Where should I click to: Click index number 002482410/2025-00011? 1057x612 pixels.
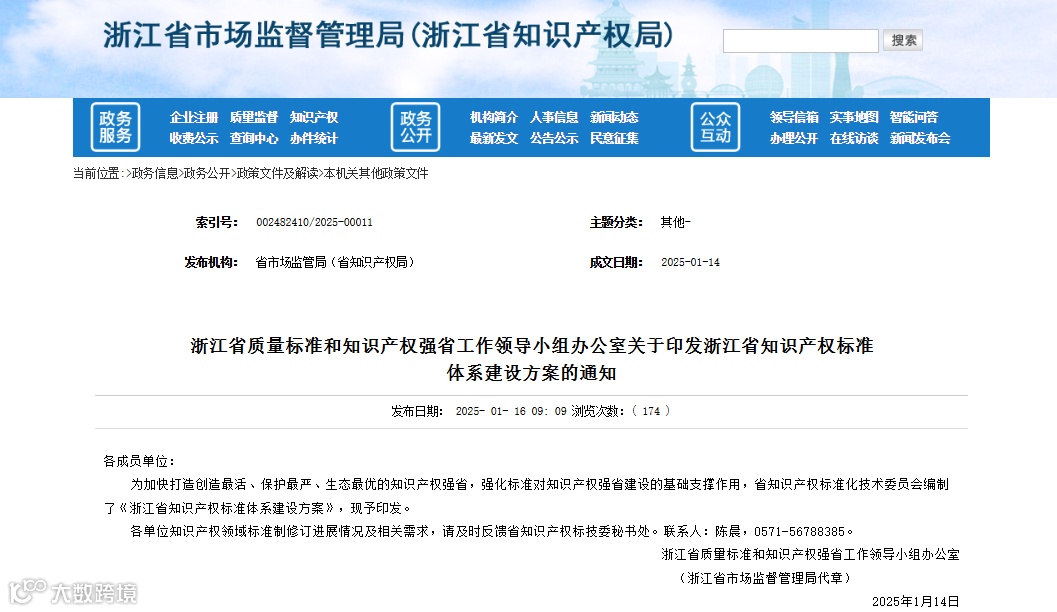point(314,222)
